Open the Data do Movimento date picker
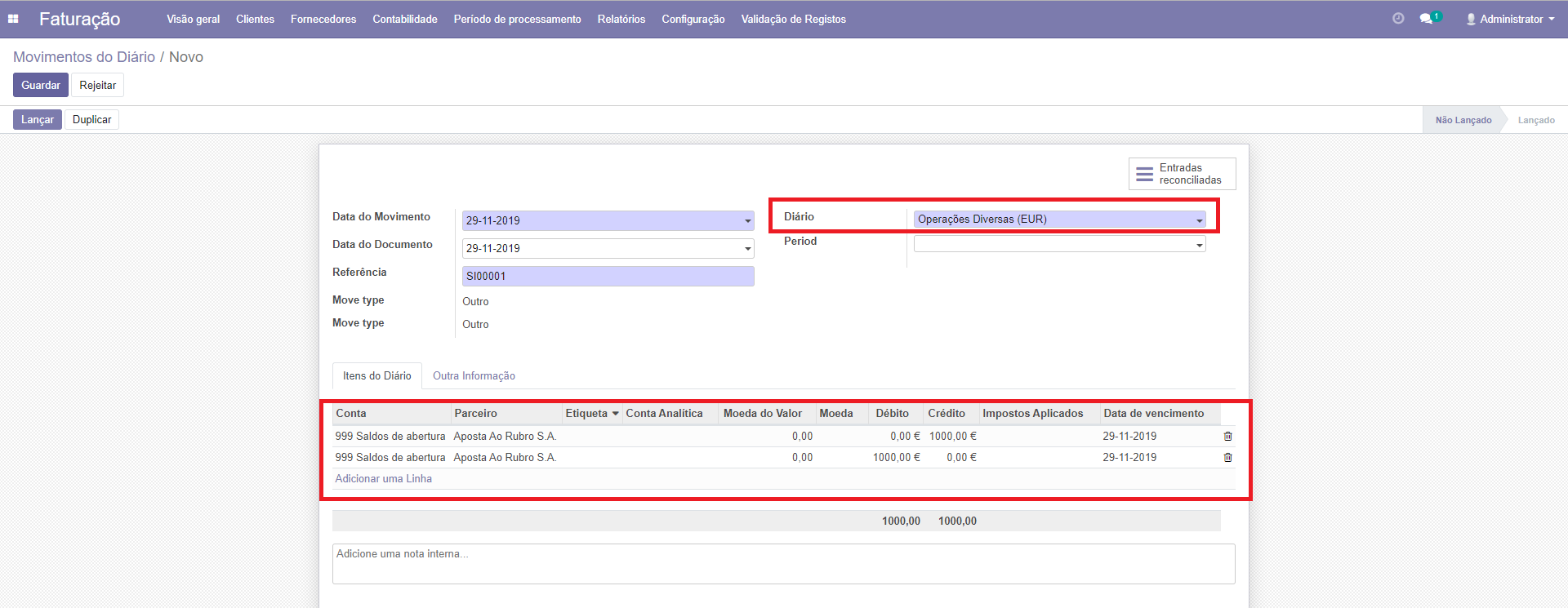Screen dimensions: 1568x608 tap(747, 221)
